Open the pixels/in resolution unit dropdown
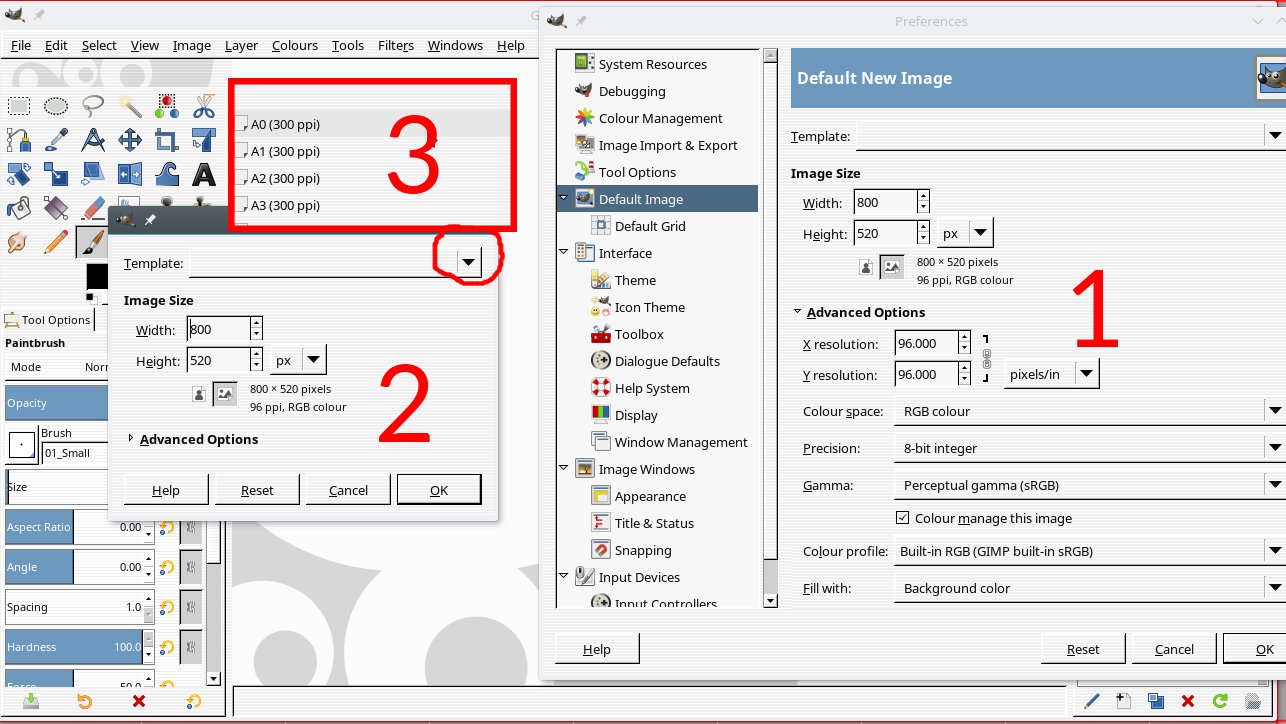 click(x=1051, y=374)
